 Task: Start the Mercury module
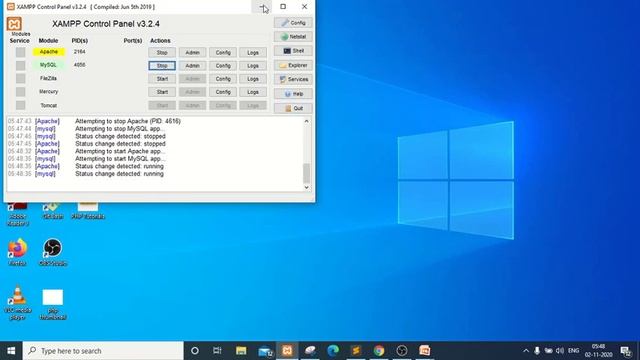(162, 92)
